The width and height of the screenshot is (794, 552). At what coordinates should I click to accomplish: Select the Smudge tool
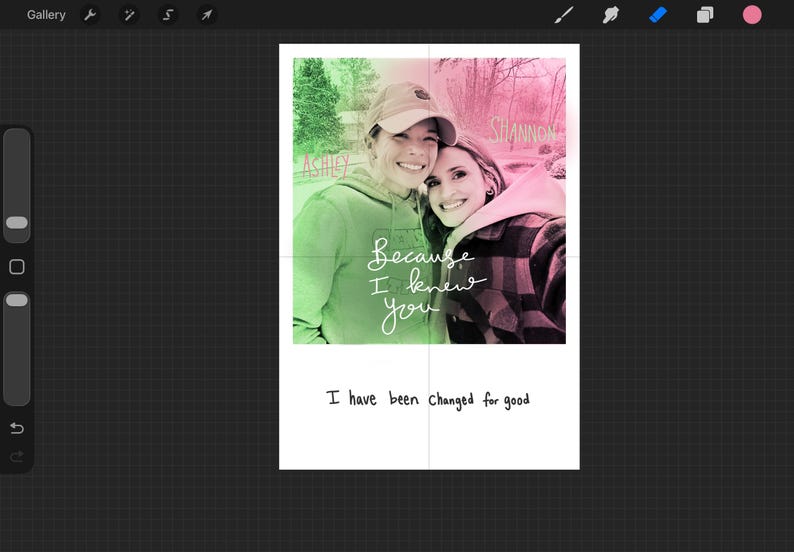[x=611, y=15]
